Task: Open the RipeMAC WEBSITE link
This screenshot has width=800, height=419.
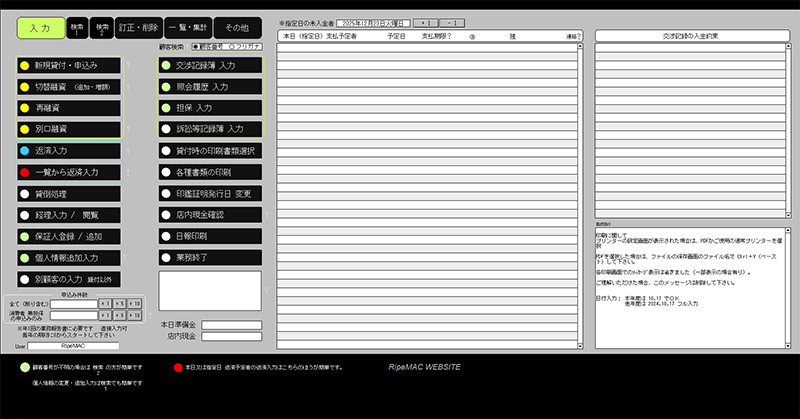Action: 425,367
